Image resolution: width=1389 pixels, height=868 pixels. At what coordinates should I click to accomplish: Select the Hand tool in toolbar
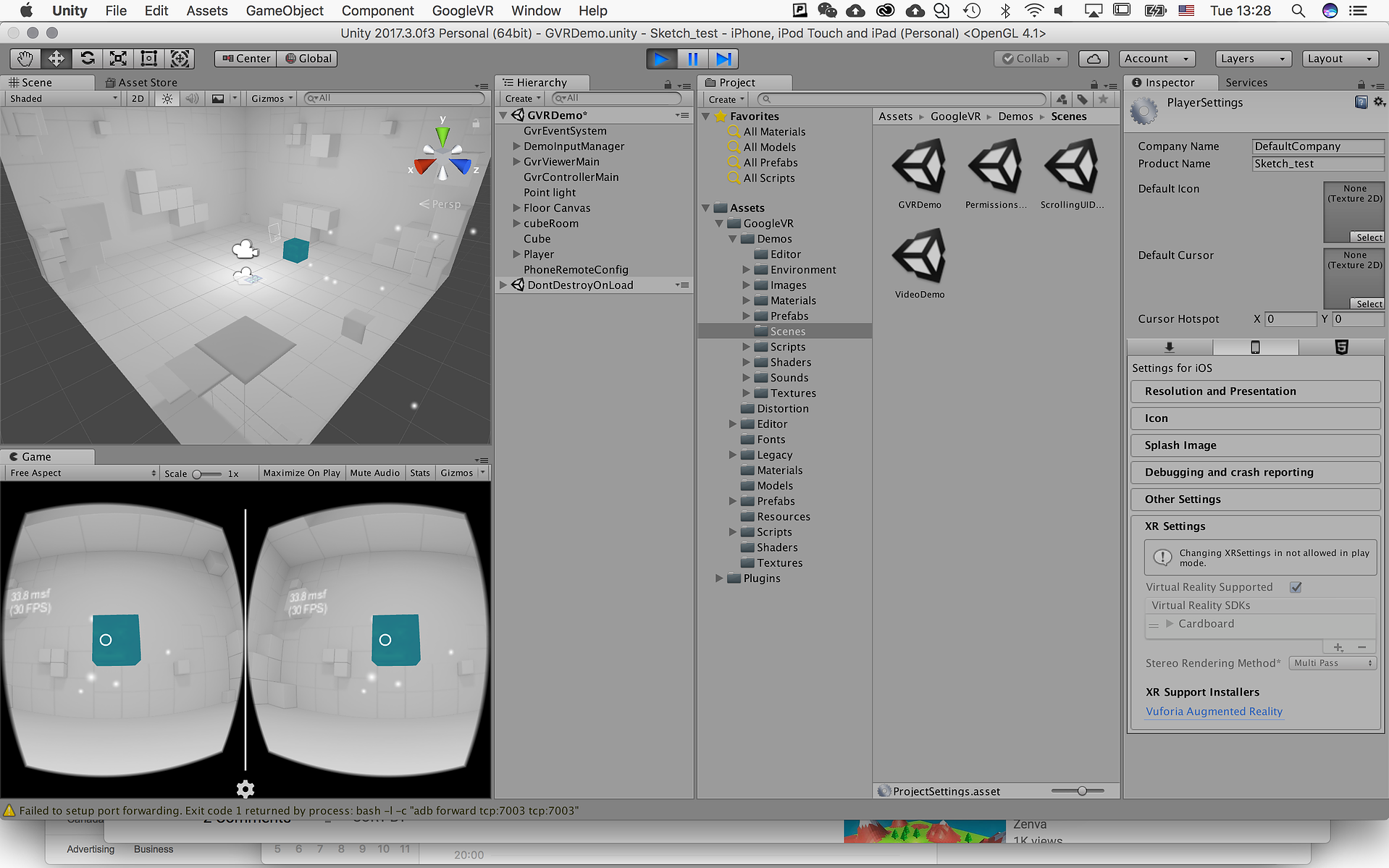[x=25, y=59]
